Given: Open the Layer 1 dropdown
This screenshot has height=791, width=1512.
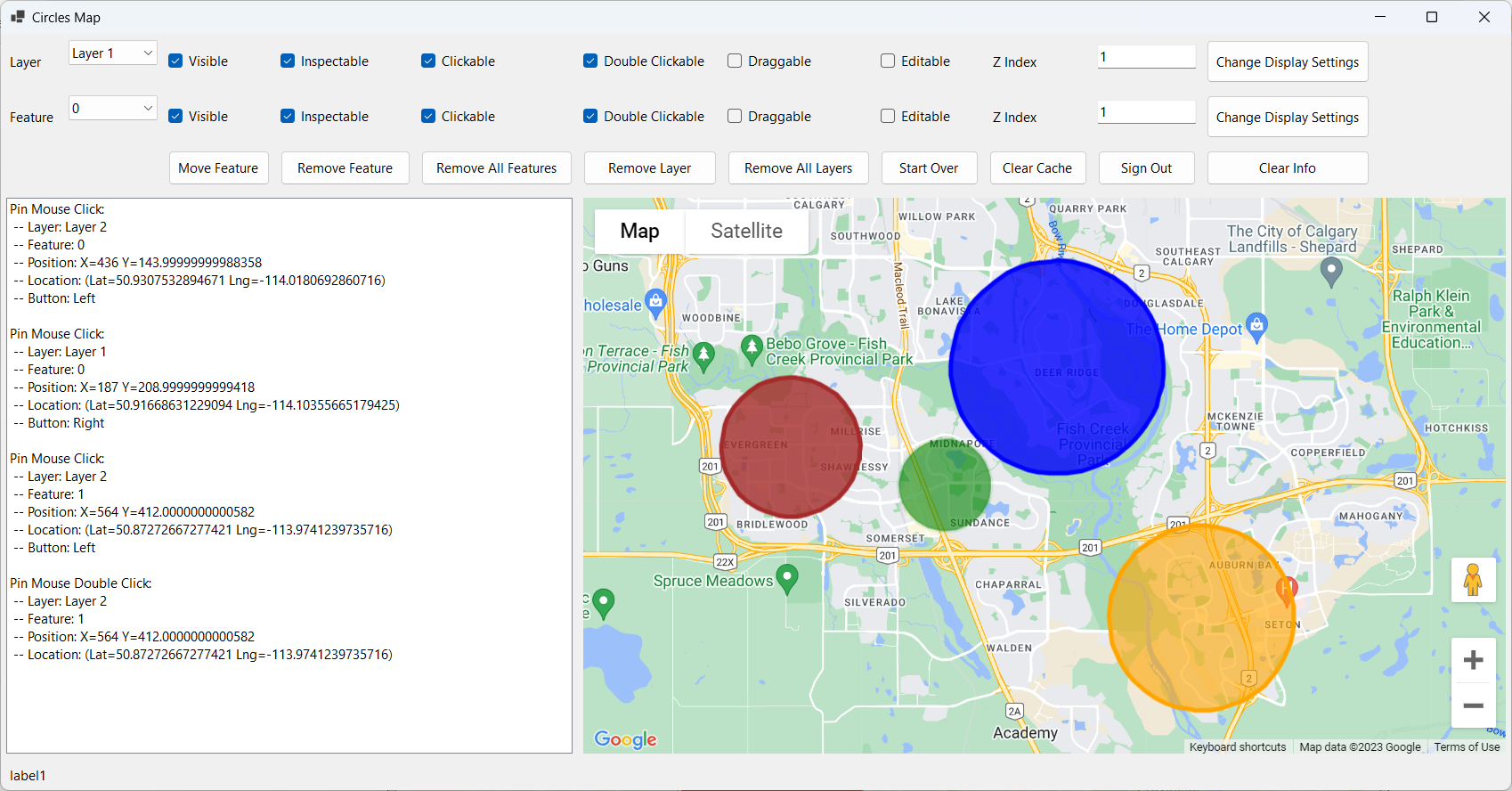Looking at the screenshot, I should (113, 53).
